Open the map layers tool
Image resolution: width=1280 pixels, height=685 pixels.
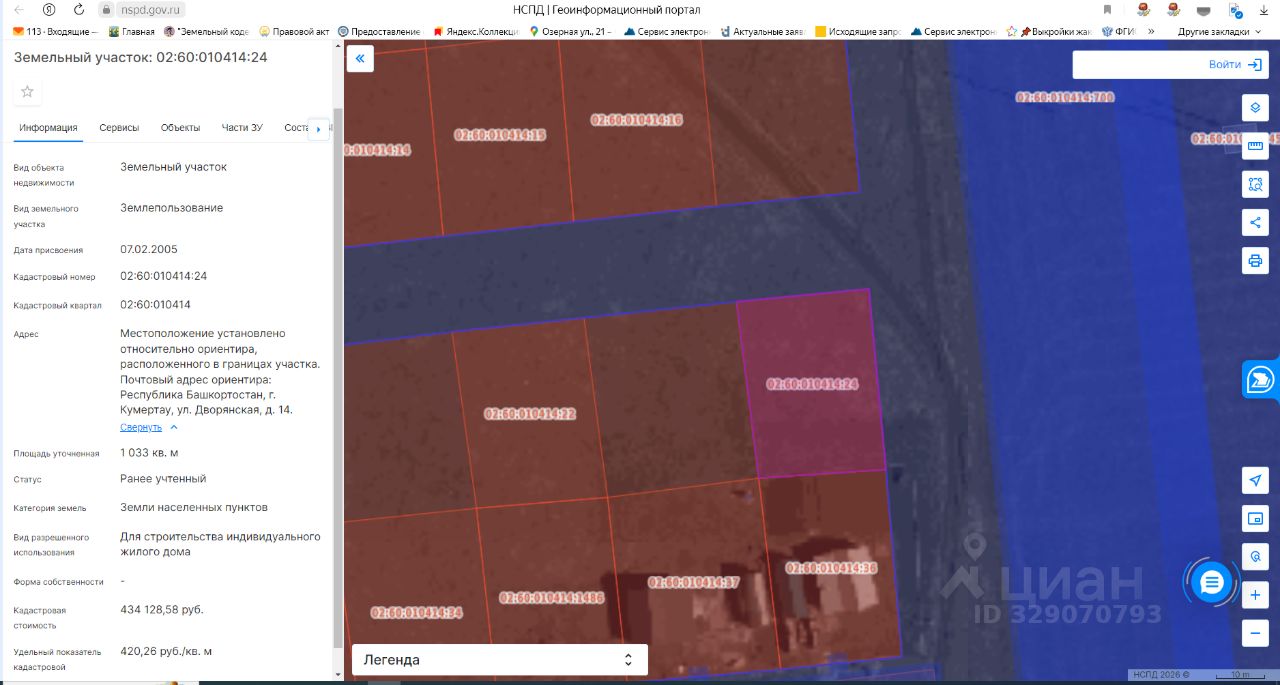point(1255,107)
